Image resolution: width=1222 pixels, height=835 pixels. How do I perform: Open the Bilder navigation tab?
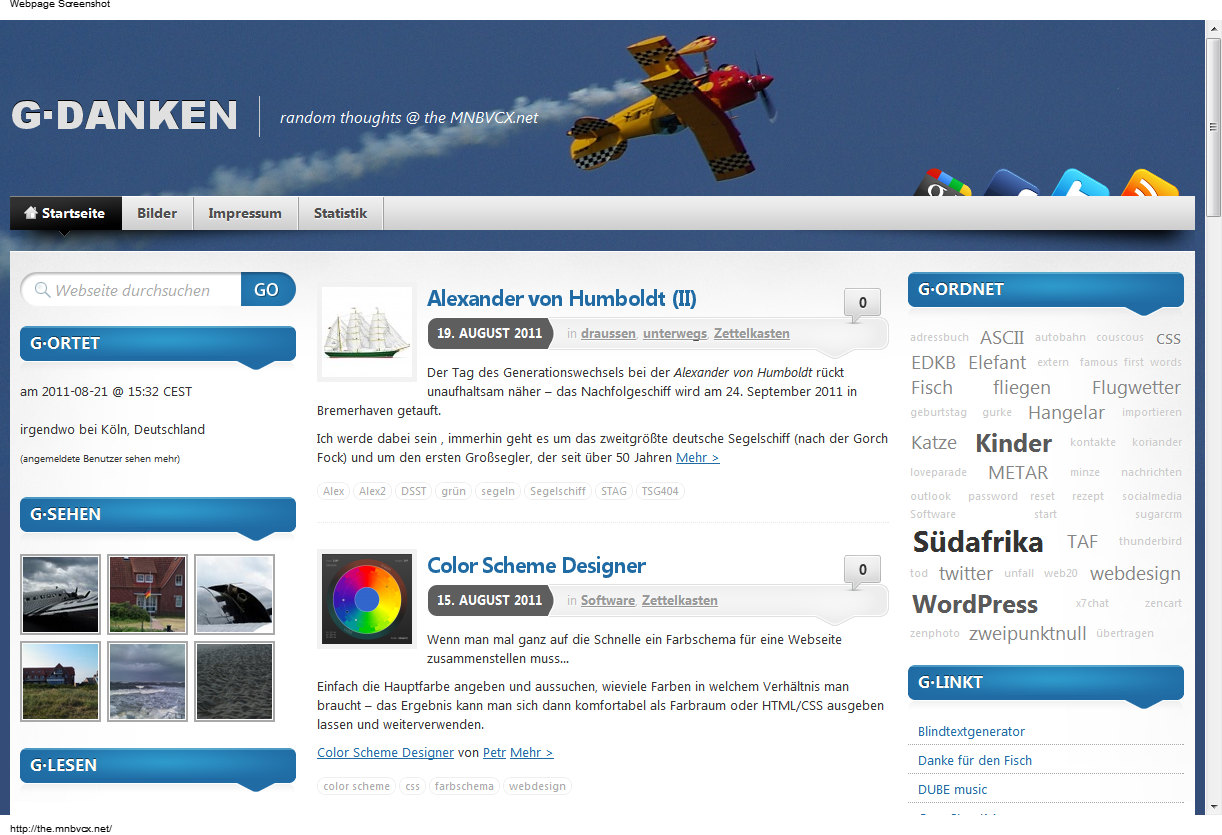point(157,213)
